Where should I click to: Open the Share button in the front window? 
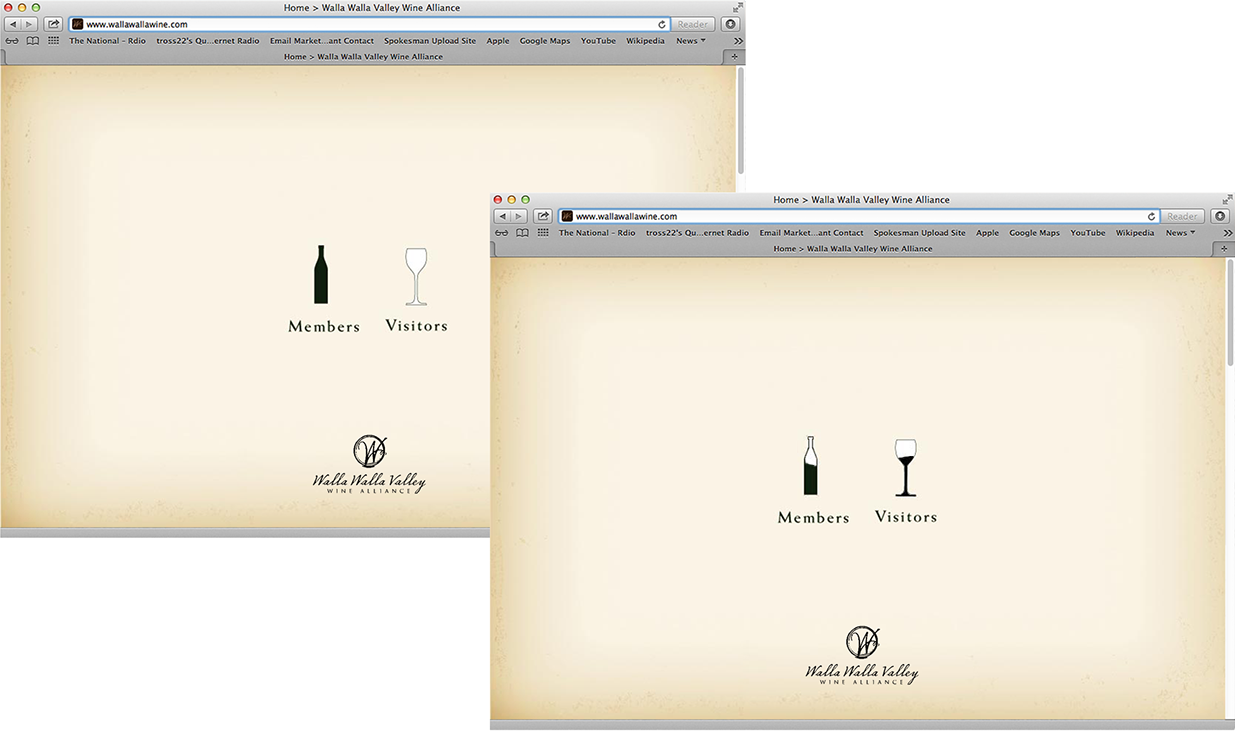coord(543,216)
